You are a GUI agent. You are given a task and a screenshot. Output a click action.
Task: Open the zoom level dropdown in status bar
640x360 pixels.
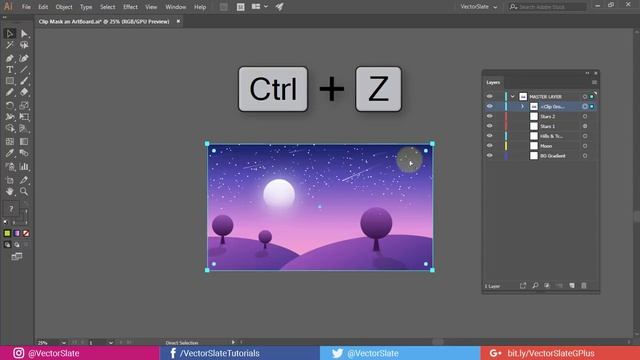point(63,342)
